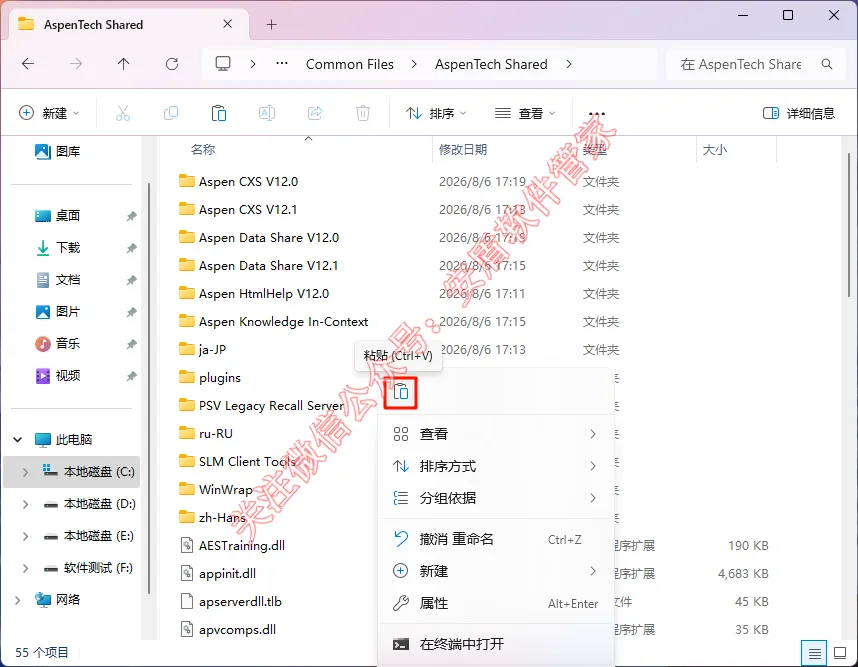The image size is (858, 667).
Task: Open Gallery in the sidebar
Action: (x=57, y=151)
